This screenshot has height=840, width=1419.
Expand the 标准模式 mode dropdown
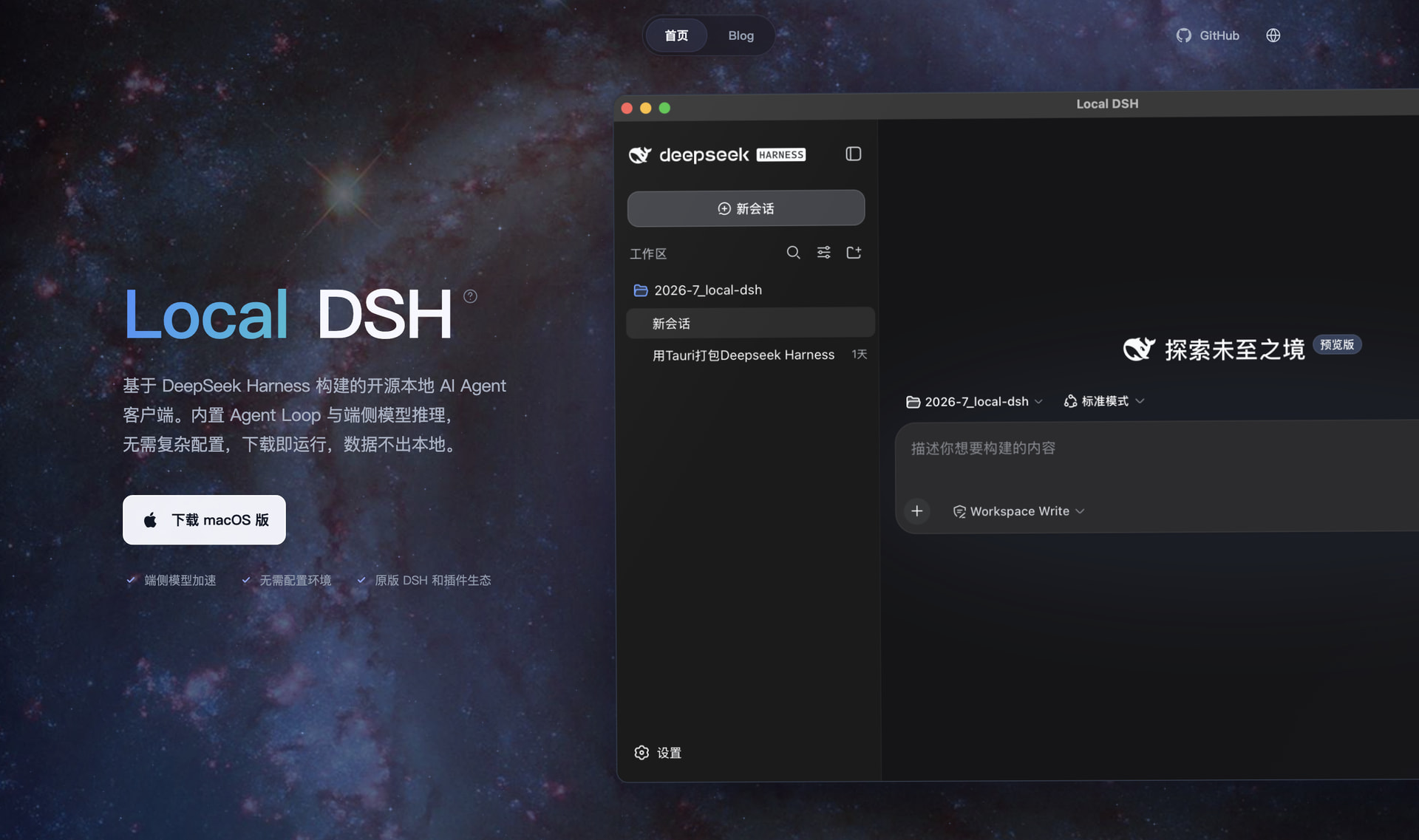(1104, 401)
